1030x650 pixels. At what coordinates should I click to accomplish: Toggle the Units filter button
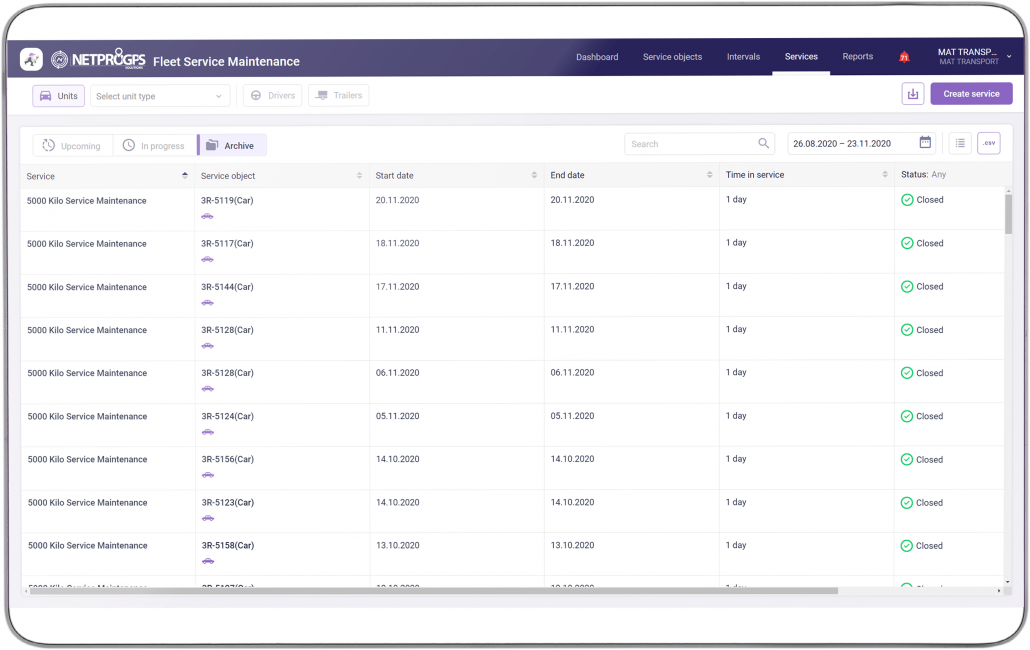point(58,96)
